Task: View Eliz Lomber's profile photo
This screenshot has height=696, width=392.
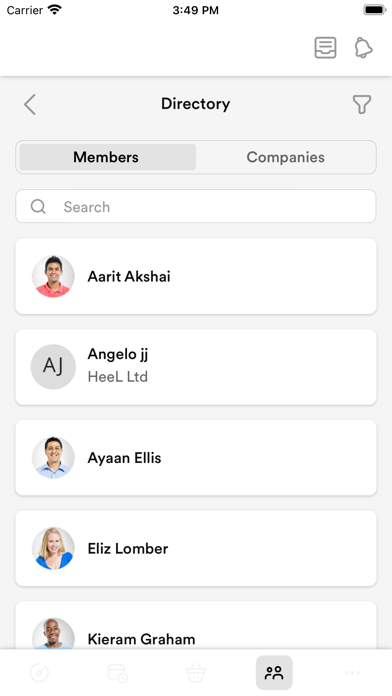Action: coord(53,548)
